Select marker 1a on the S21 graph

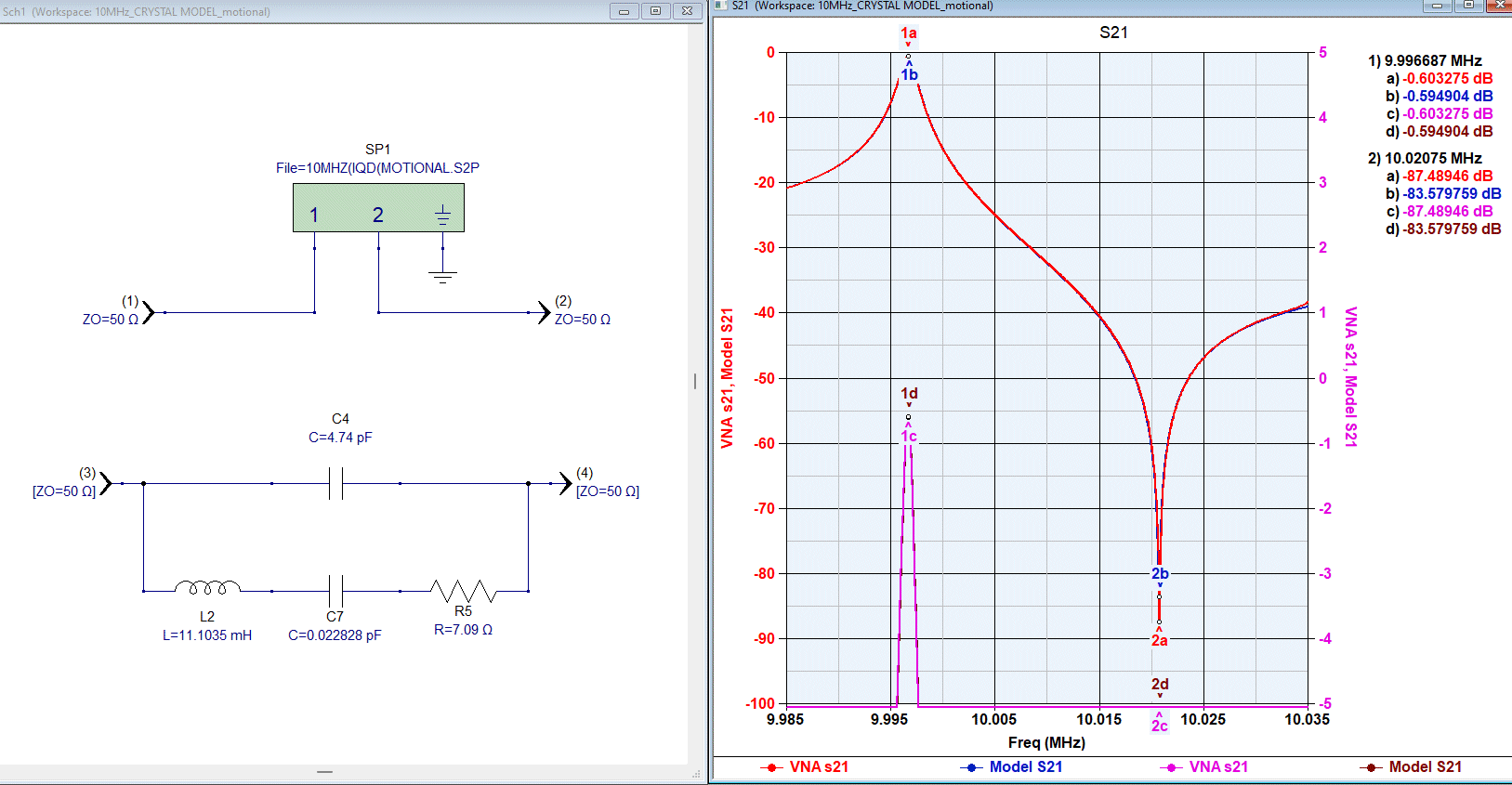point(909,33)
